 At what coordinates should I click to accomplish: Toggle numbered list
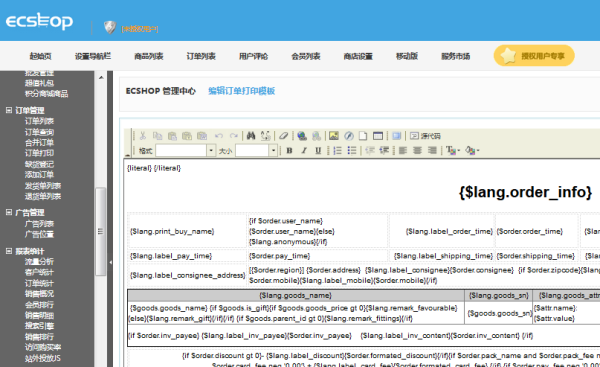coord(337,150)
